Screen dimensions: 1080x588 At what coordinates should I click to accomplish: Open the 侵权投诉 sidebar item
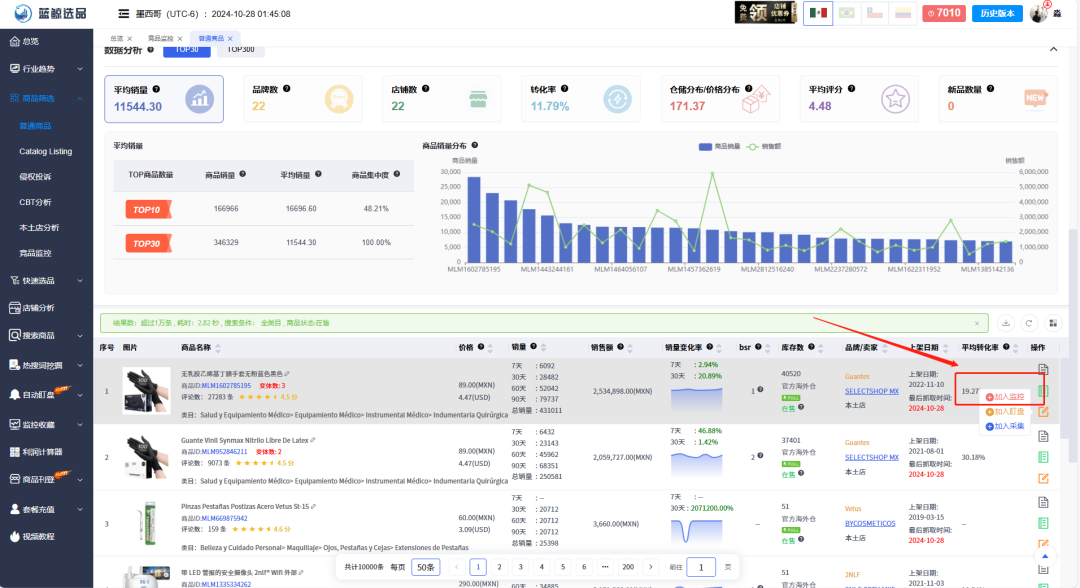35,177
